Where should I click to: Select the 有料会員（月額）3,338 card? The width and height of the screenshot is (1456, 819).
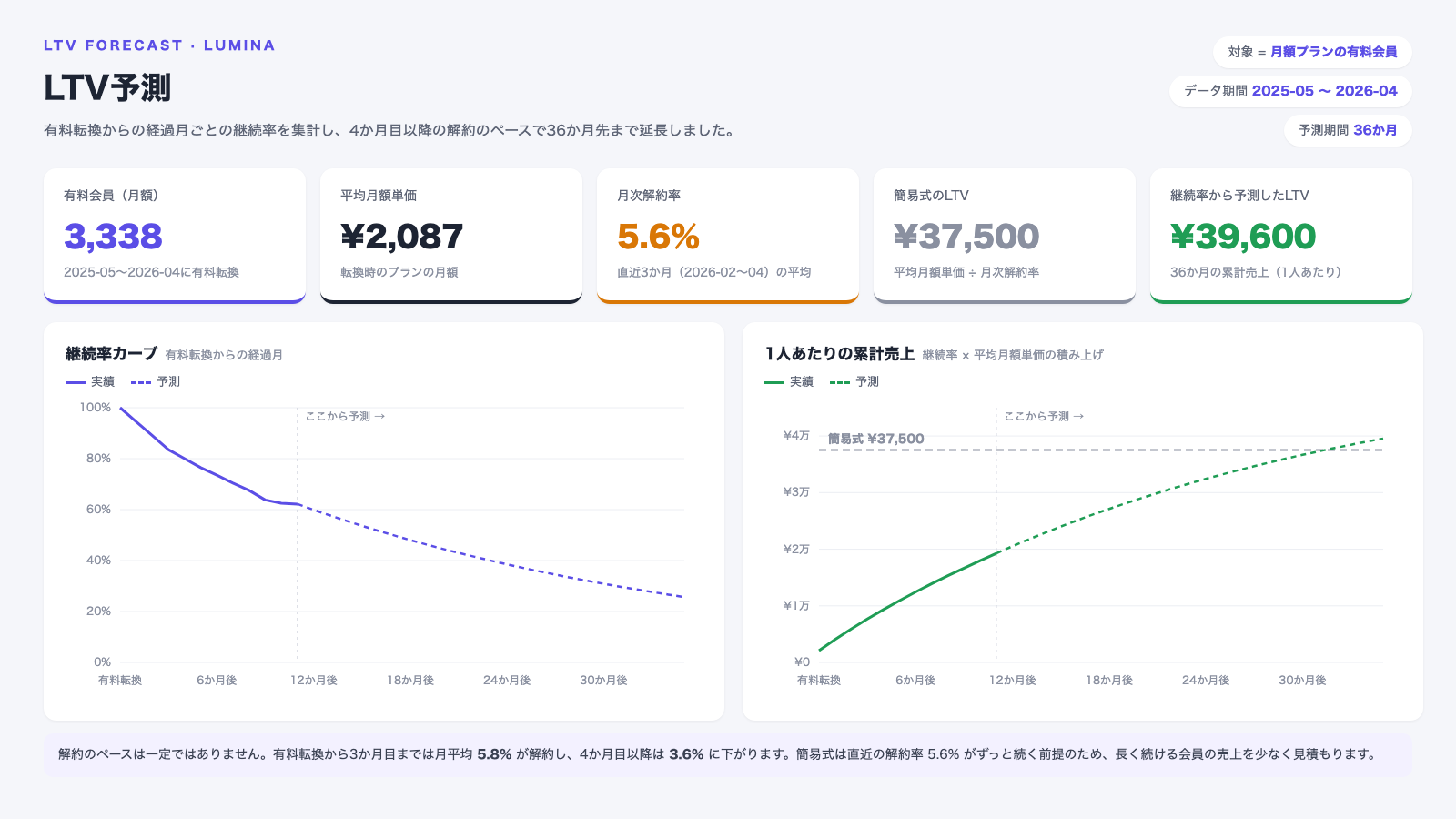pos(175,236)
